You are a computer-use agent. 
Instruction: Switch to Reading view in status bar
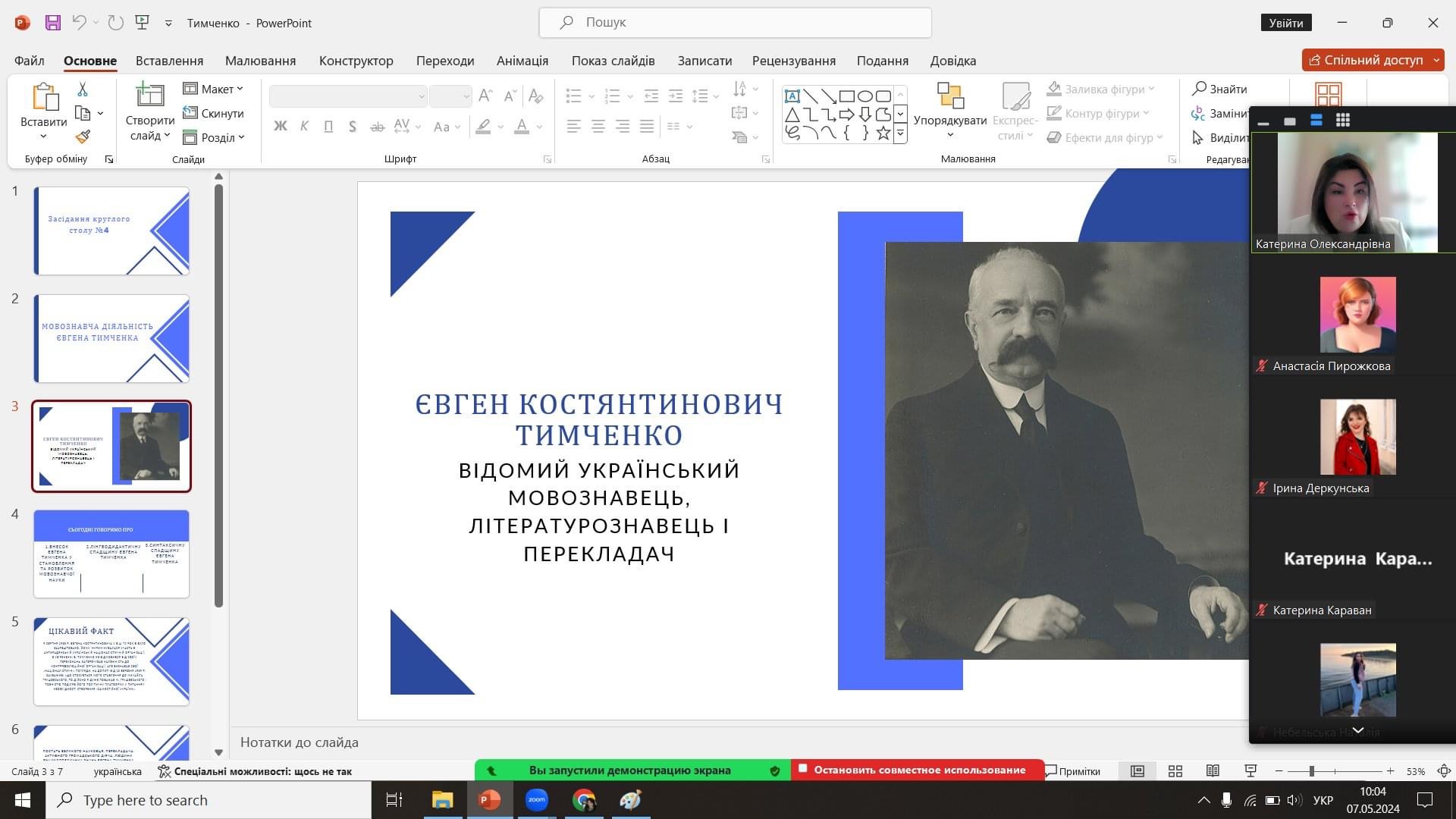pos(1213,771)
